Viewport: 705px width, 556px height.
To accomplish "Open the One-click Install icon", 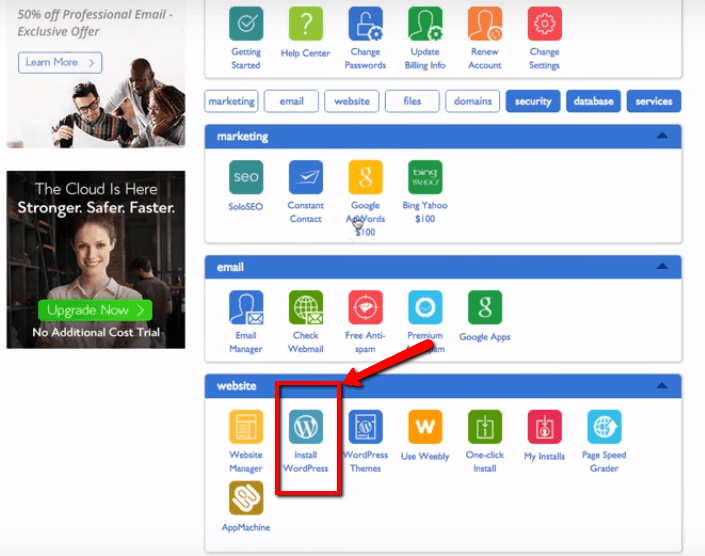I will pyautogui.click(x=485, y=427).
